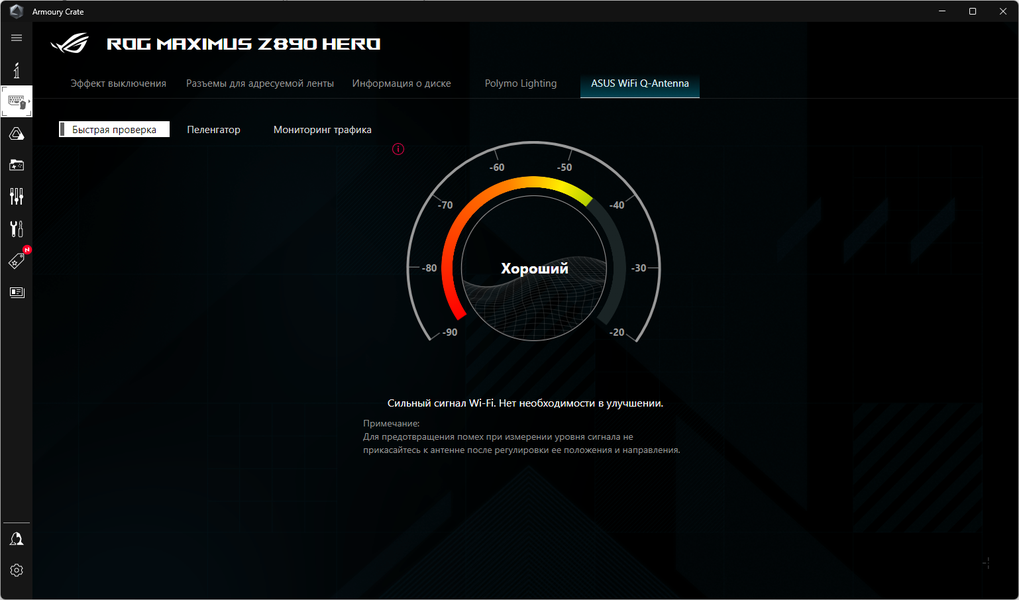Viewport: 1019px width, 600px height.
Task: Click the -90 gauge label
Action: tap(449, 332)
